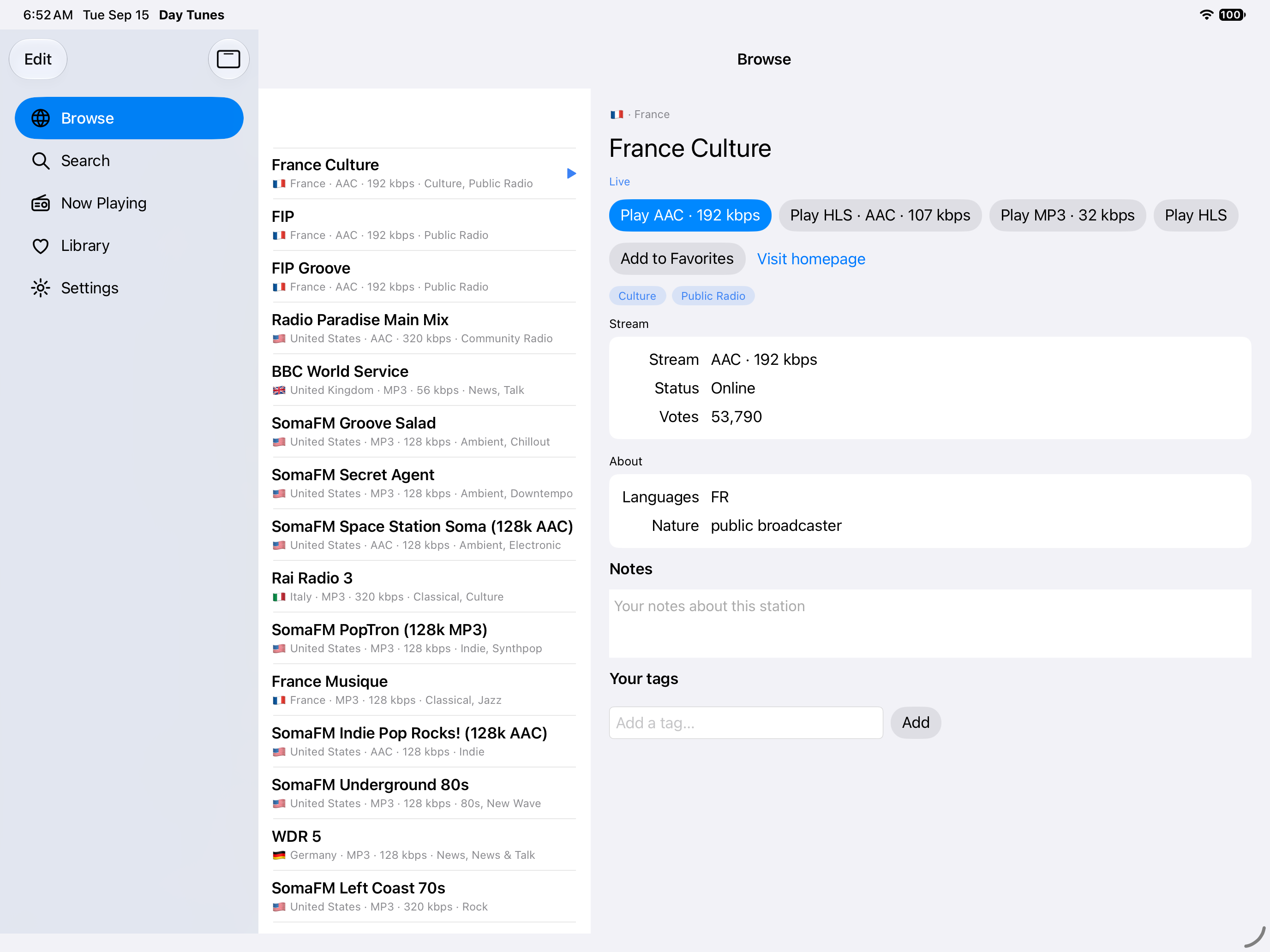Click the Languages FR value

pos(719,497)
